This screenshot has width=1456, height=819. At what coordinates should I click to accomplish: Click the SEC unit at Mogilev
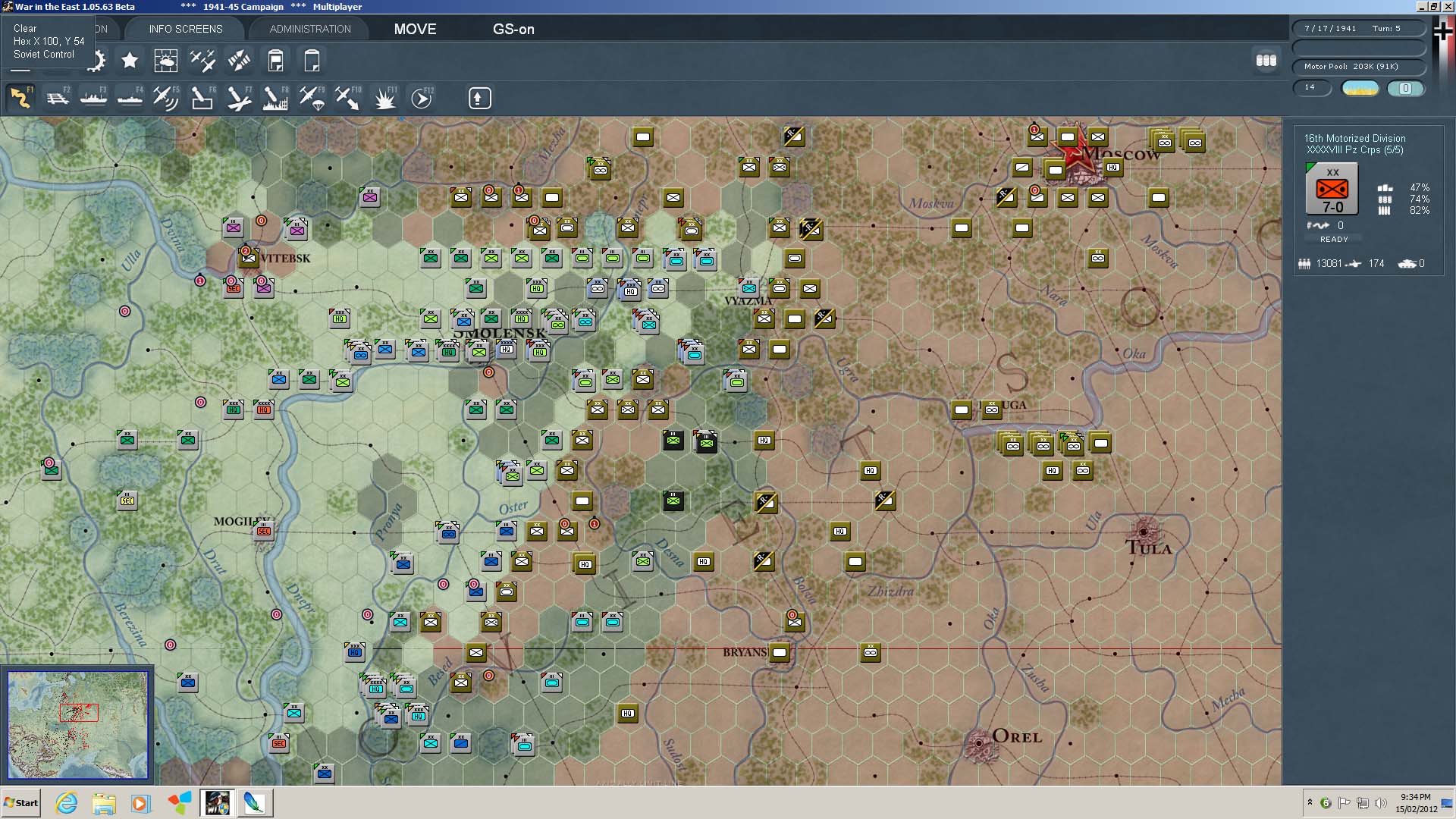click(263, 531)
